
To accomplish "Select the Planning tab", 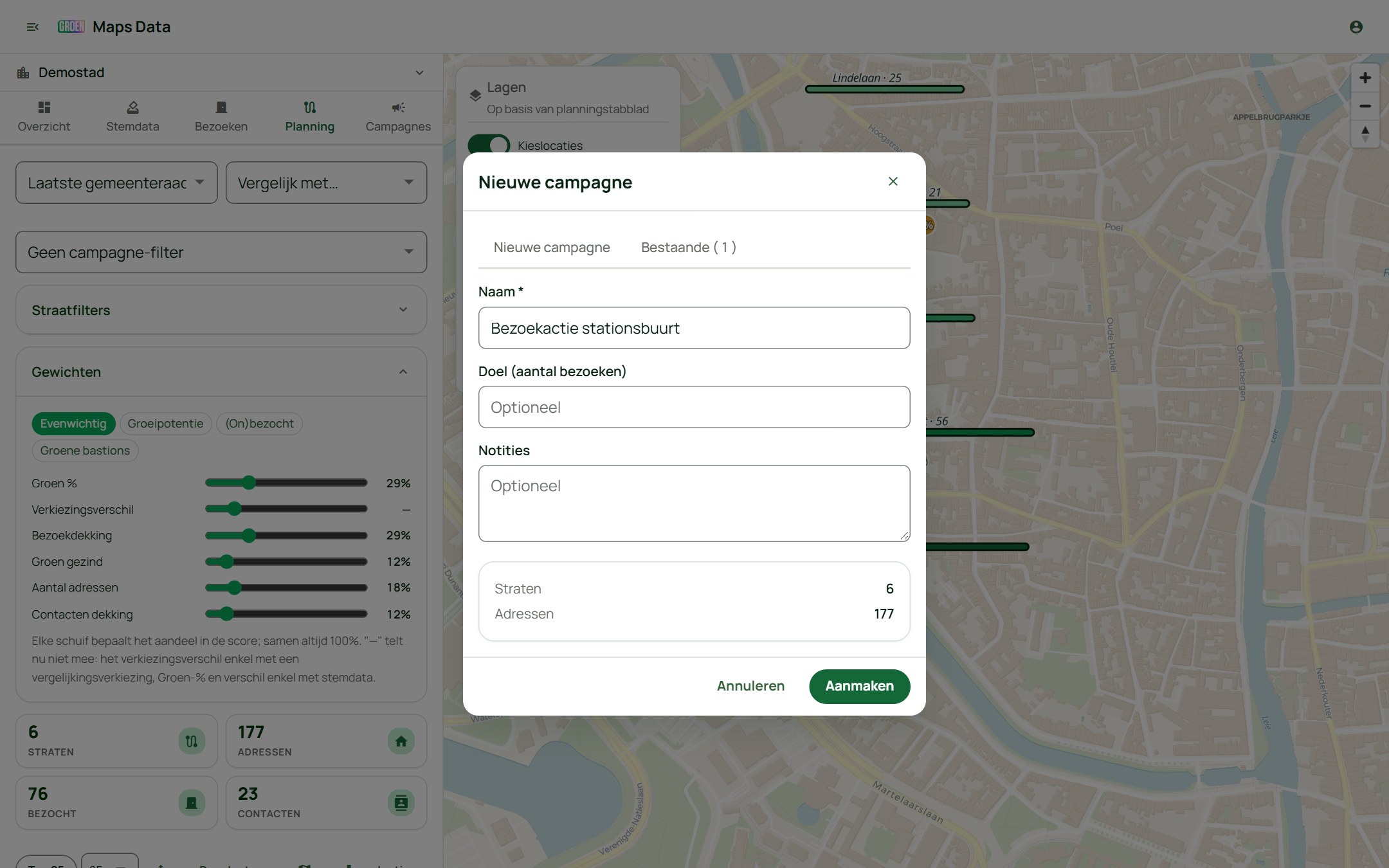I will [x=310, y=117].
